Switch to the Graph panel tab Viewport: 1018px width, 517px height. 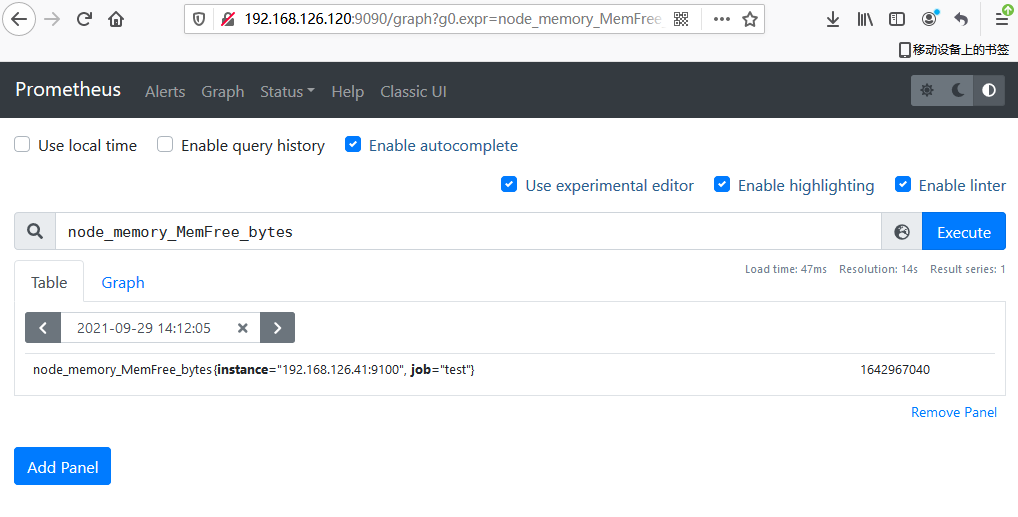123,283
